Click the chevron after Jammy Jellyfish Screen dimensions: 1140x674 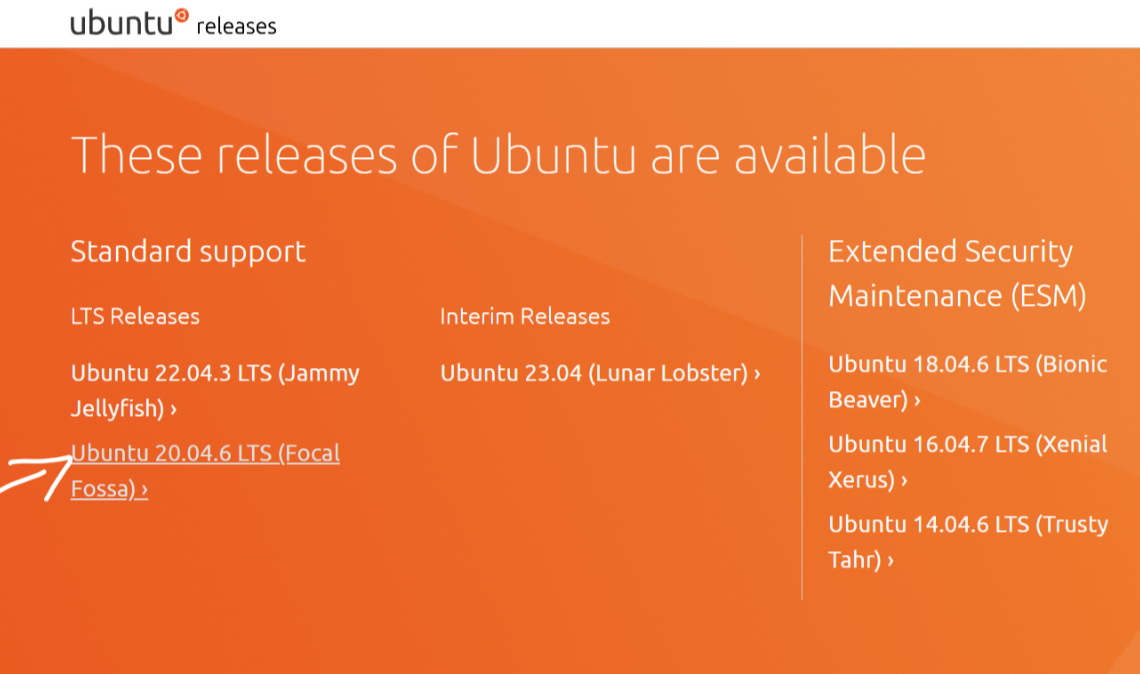pos(174,409)
